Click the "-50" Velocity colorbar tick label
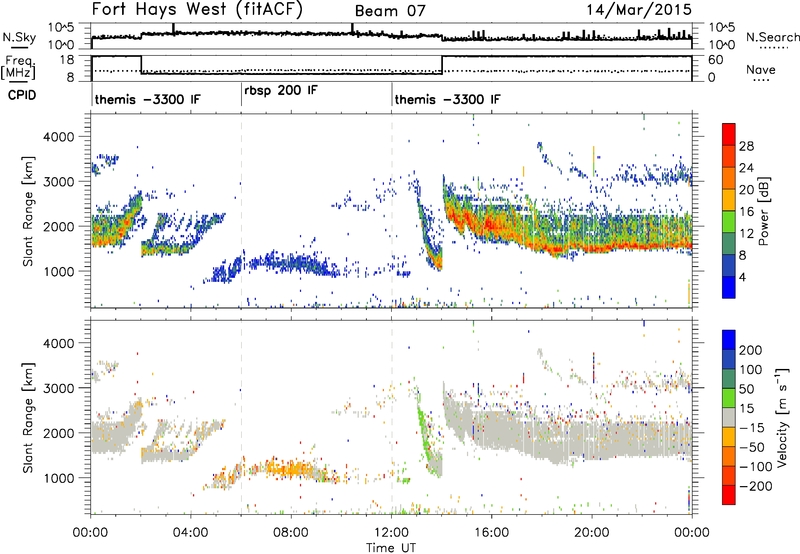 click(752, 447)
